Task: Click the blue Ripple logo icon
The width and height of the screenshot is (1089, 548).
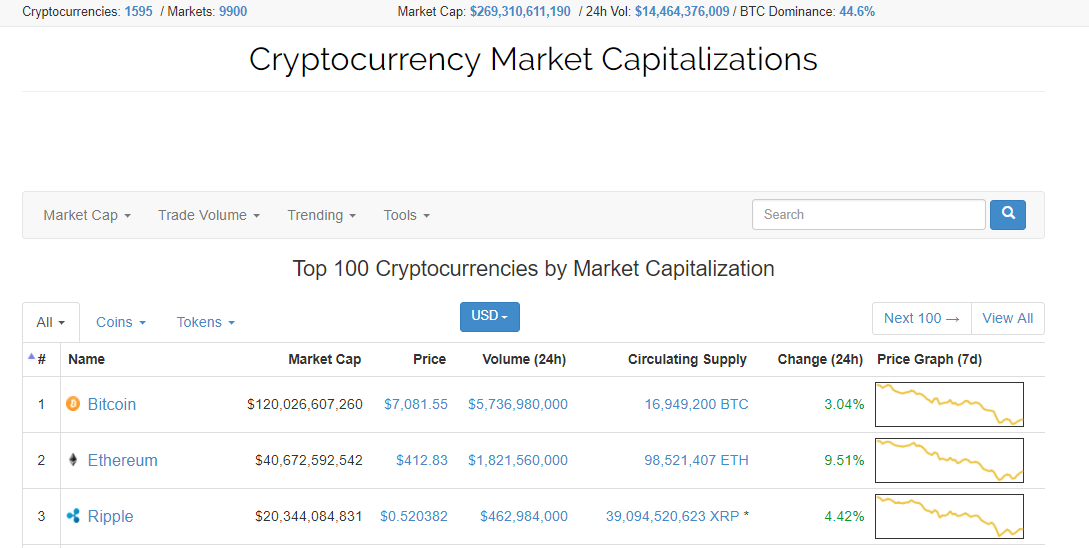Action: [73, 516]
